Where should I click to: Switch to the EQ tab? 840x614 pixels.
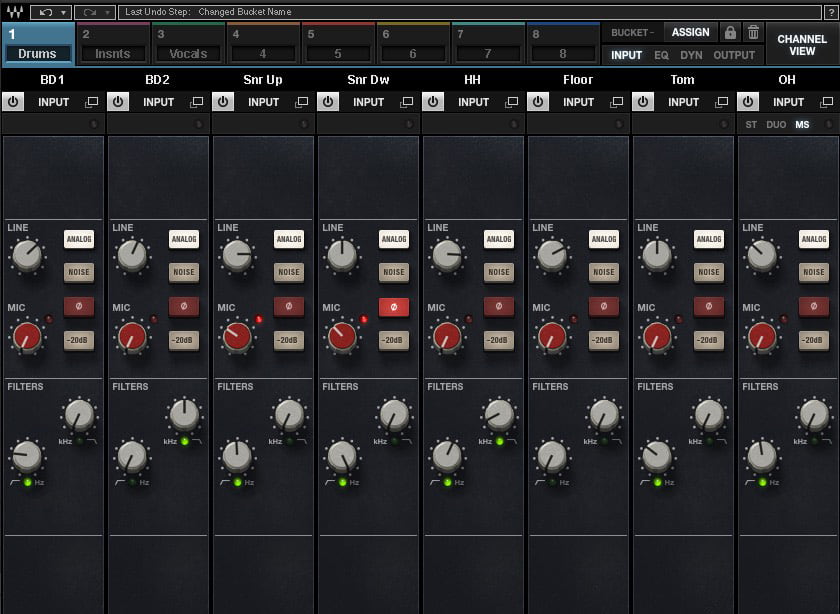pyautogui.click(x=661, y=55)
